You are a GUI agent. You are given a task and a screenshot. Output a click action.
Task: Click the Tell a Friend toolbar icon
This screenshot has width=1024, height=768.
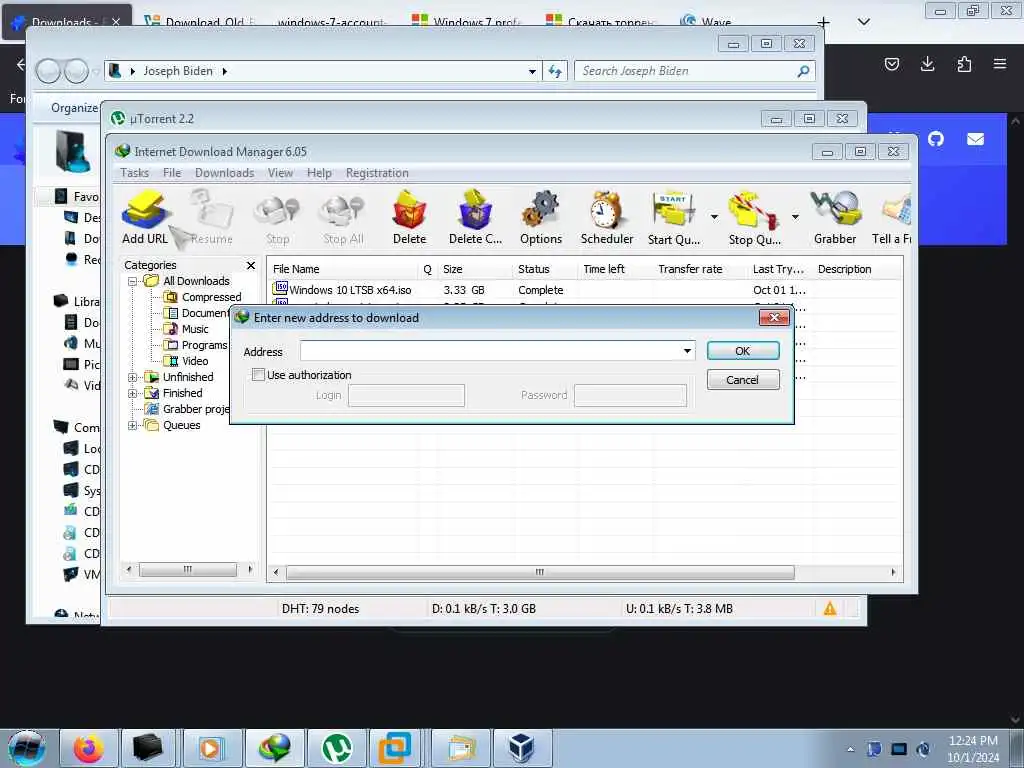[x=892, y=217]
